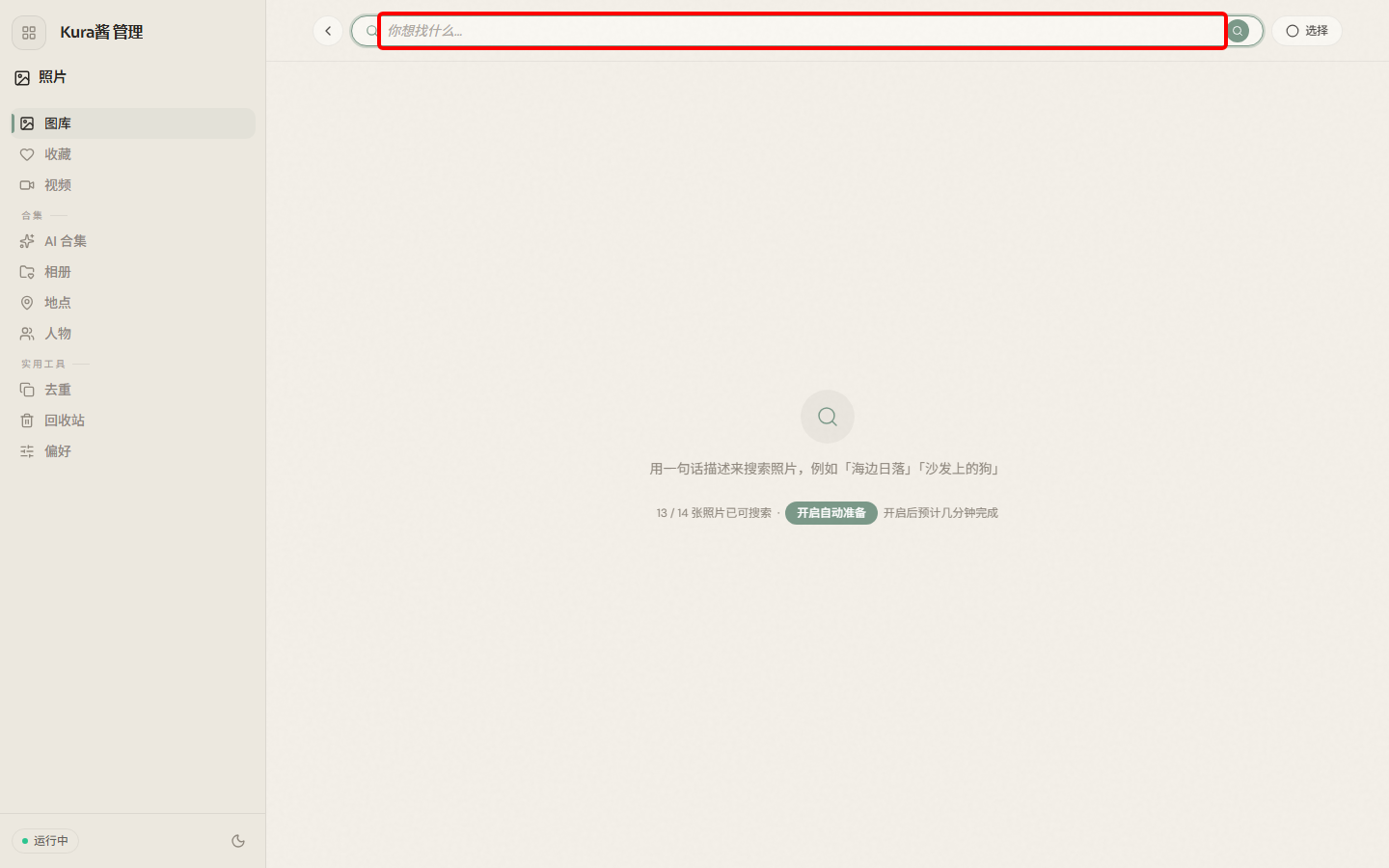This screenshot has height=868, width=1389.
Task: Open 相册 albums
Action: pyautogui.click(x=133, y=272)
